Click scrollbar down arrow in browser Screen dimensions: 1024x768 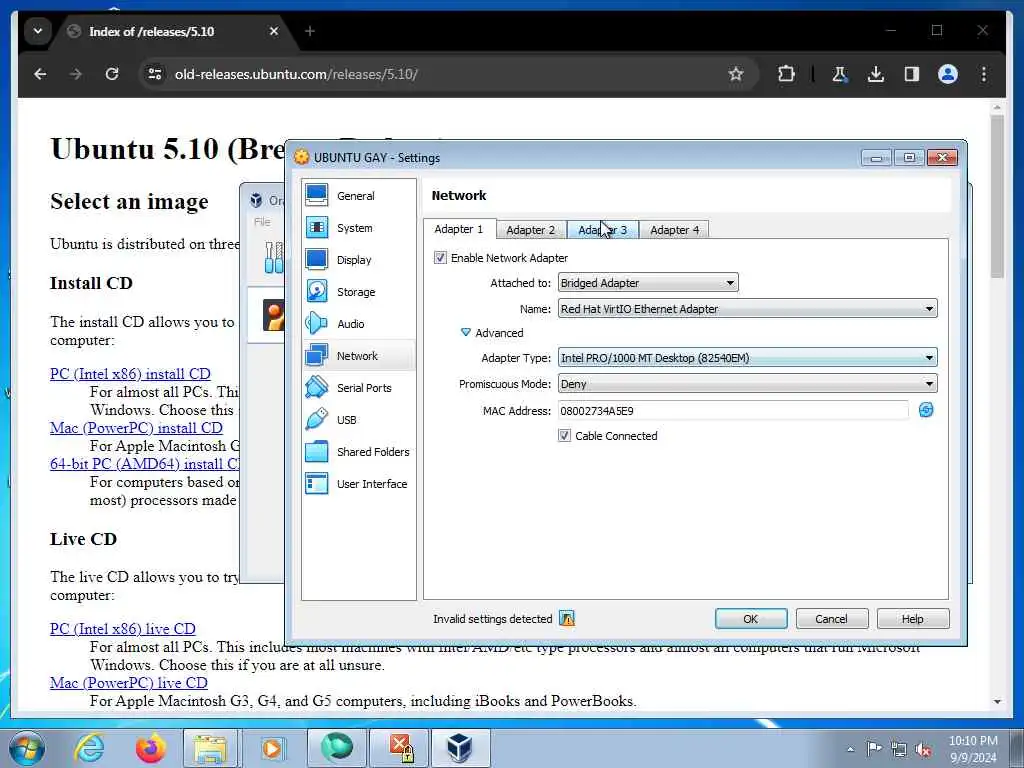tap(997, 701)
